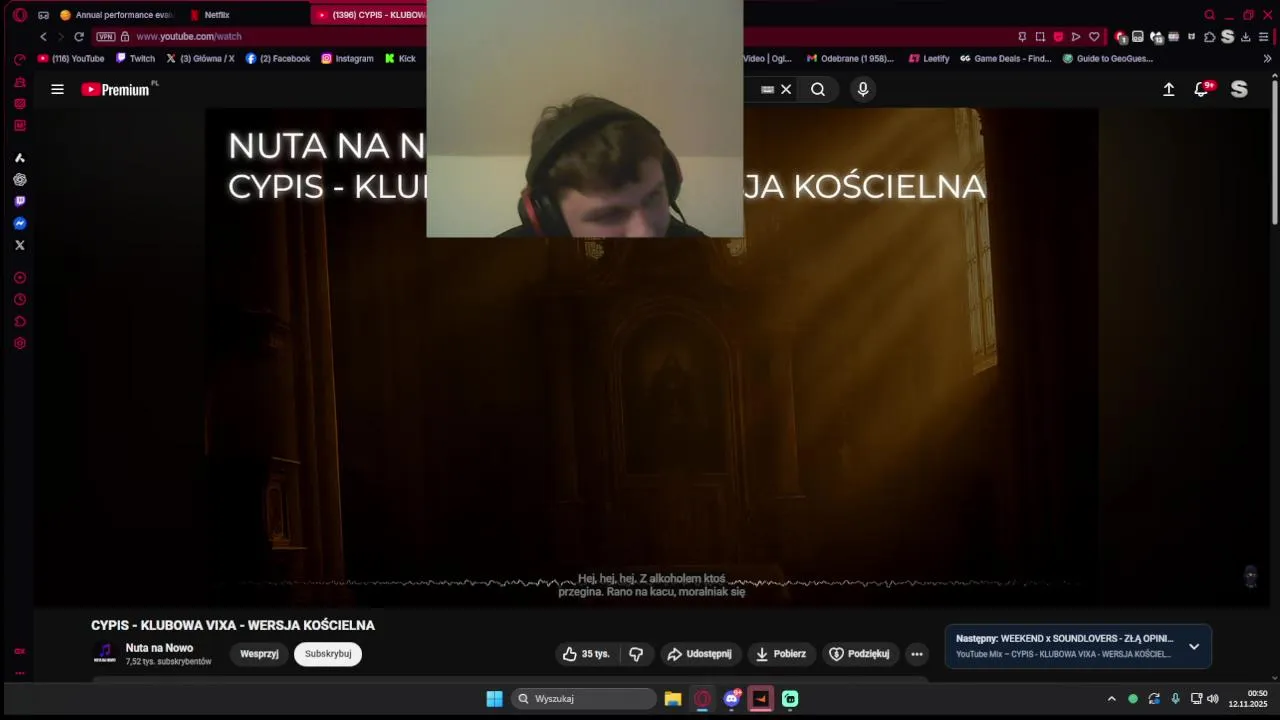This screenshot has height=720, width=1280.
Task: Open the Windows Start button
Action: tap(494, 699)
